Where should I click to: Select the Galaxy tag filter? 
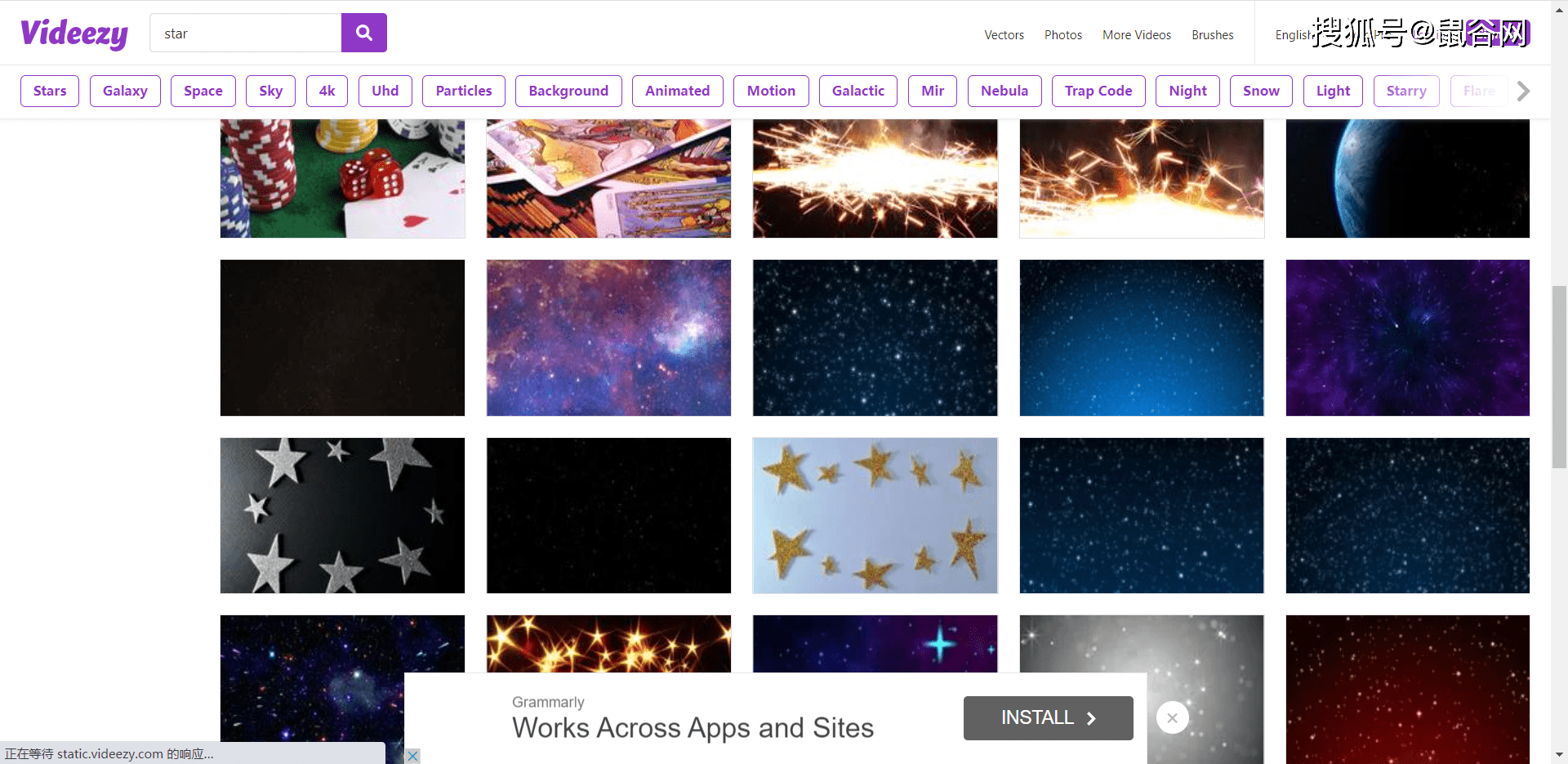point(125,91)
